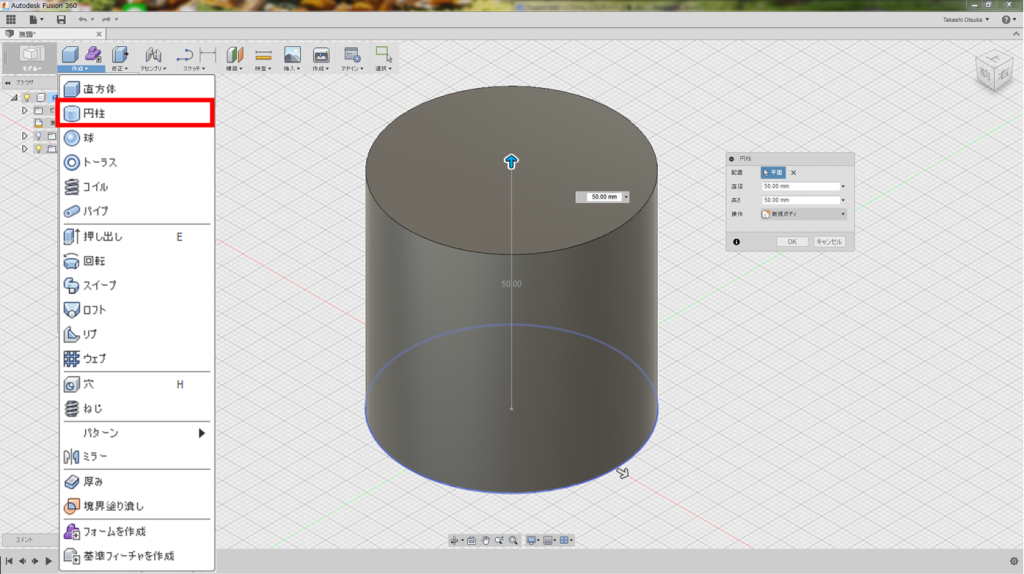Click the Construct plane icon
This screenshot has height=574, width=1024.
pyautogui.click(x=234, y=55)
